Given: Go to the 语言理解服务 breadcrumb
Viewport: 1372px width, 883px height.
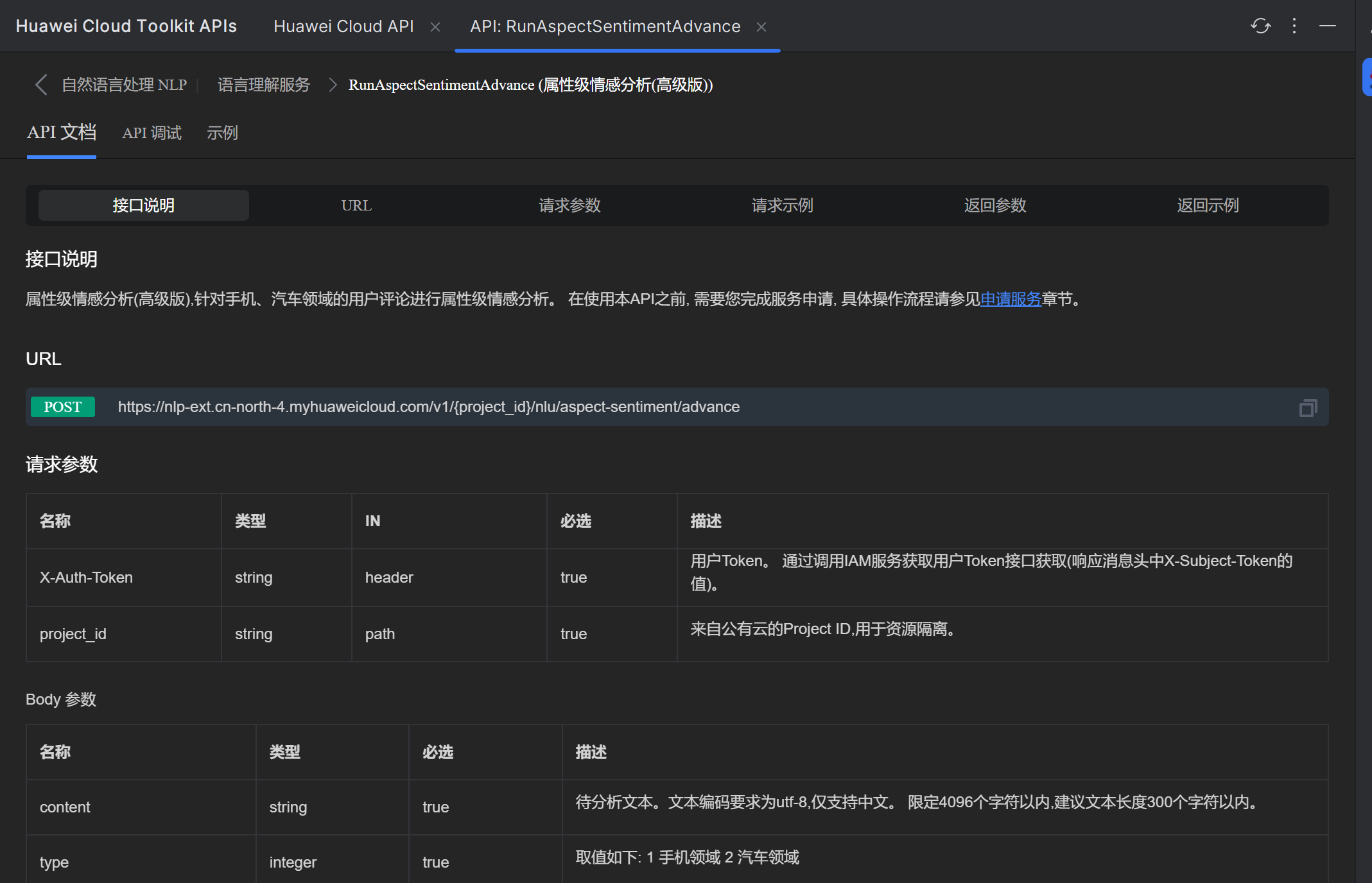Looking at the screenshot, I should [x=264, y=85].
